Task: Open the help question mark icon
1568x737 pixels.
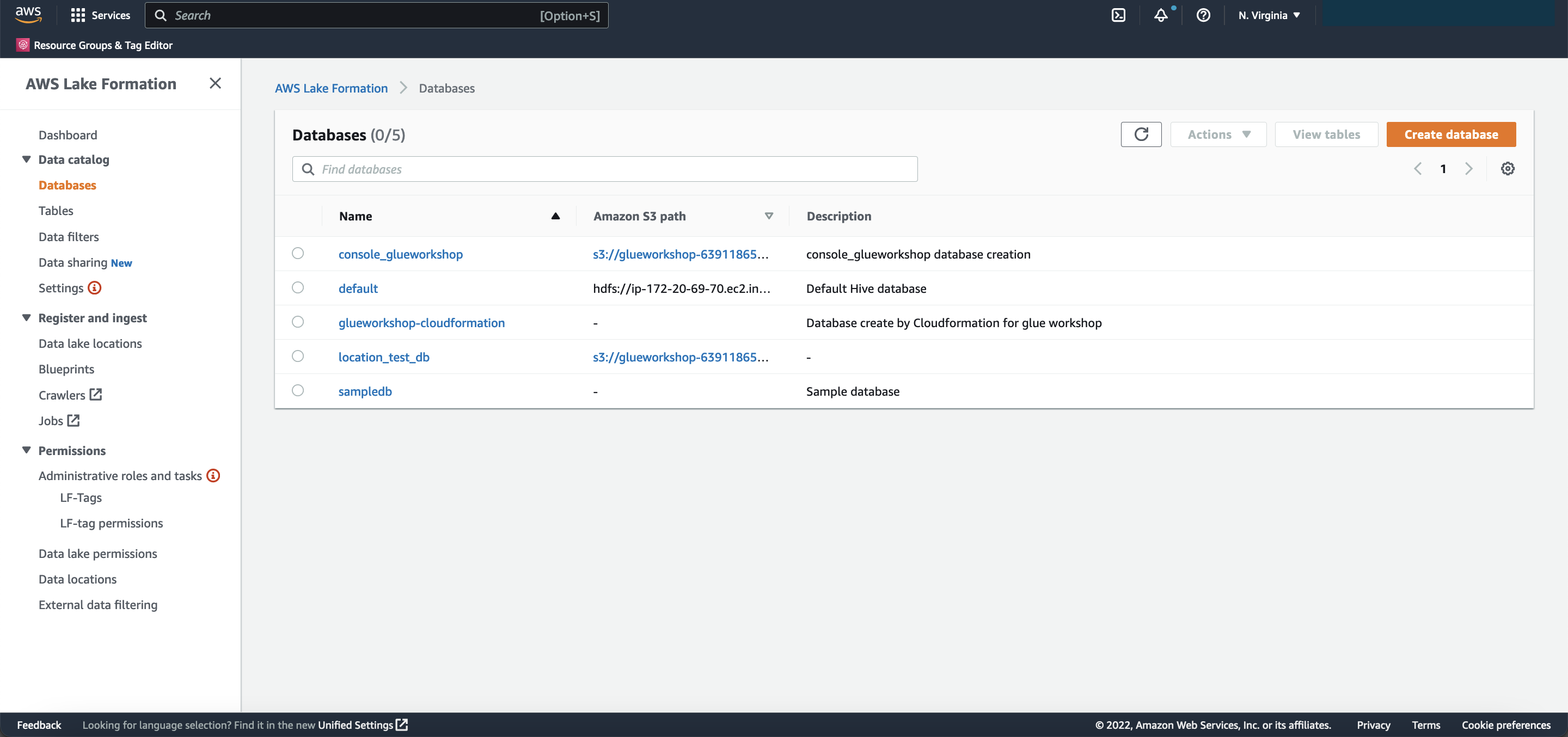Action: [x=1203, y=15]
